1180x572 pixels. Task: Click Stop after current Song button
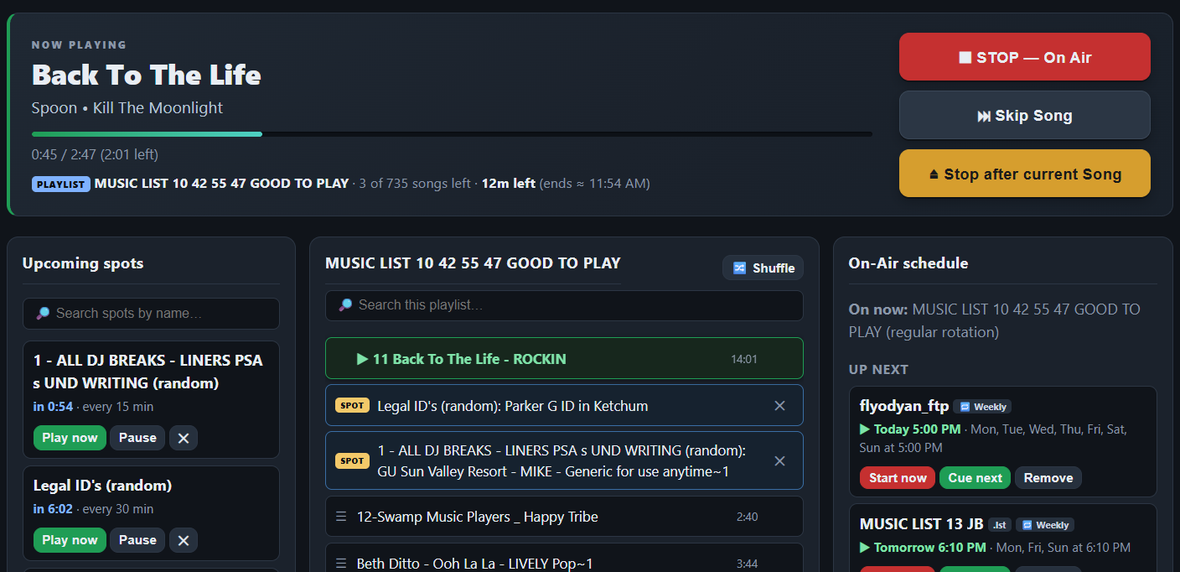(x=1024, y=173)
